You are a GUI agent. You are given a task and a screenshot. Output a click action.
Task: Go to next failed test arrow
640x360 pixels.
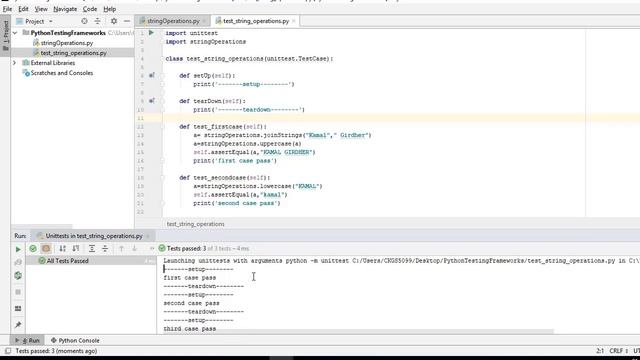pyautogui.click(x=134, y=248)
